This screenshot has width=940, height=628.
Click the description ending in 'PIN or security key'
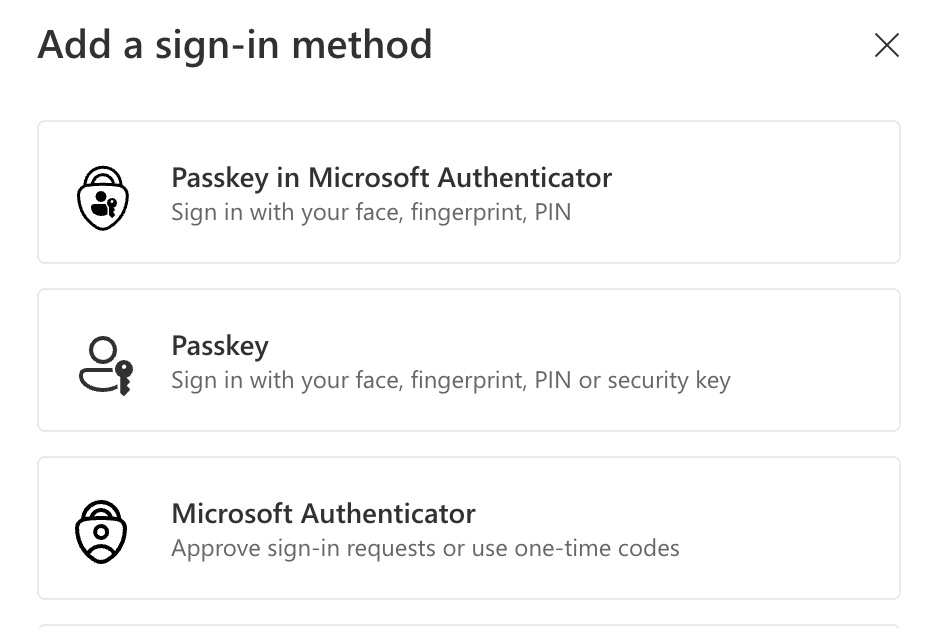[x=451, y=380]
